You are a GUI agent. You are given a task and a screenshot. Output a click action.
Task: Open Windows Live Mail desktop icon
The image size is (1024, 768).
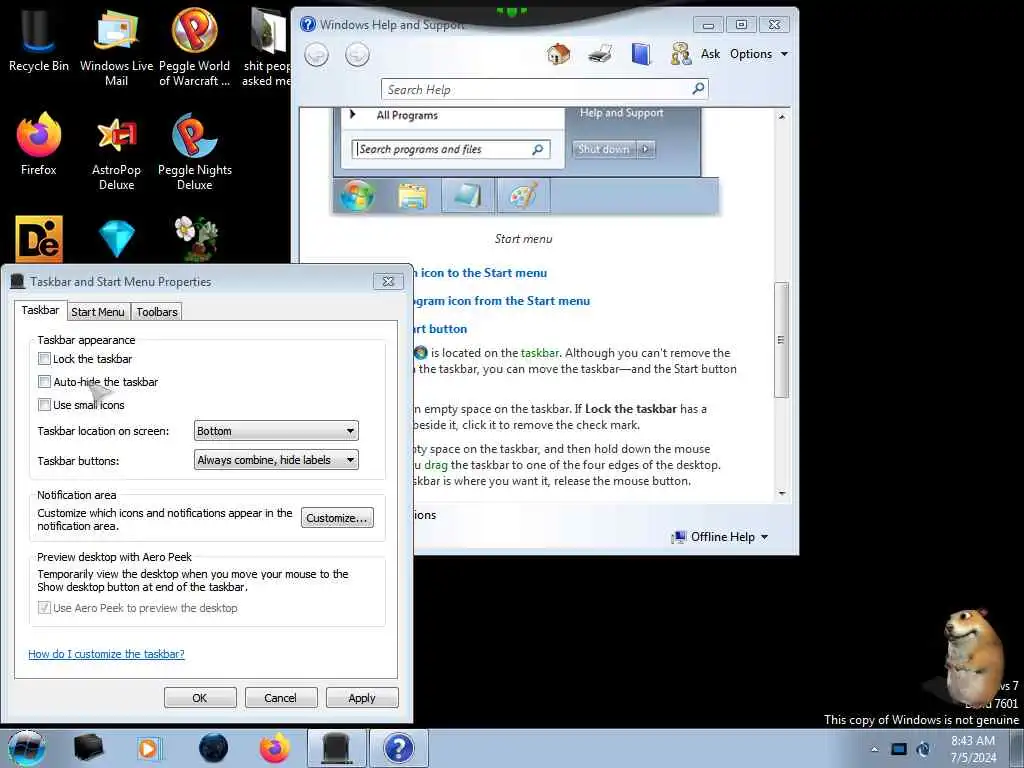tap(116, 47)
